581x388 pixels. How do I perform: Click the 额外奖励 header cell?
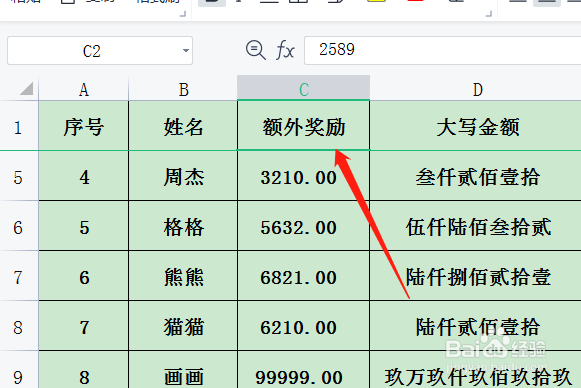coord(303,126)
